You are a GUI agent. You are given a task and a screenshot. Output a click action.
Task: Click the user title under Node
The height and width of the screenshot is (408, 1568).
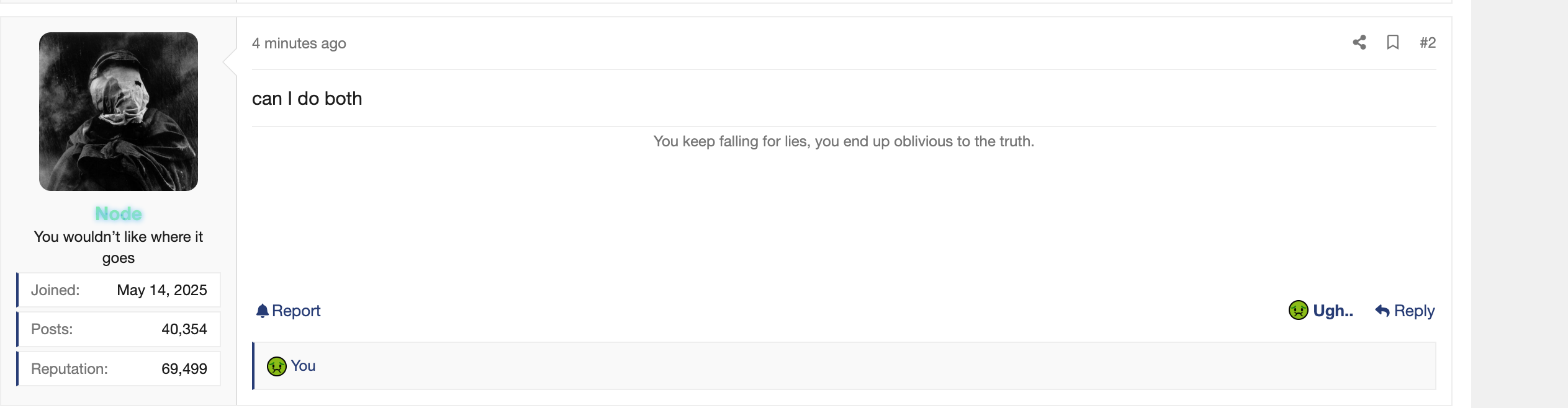[x=119, y=247]
